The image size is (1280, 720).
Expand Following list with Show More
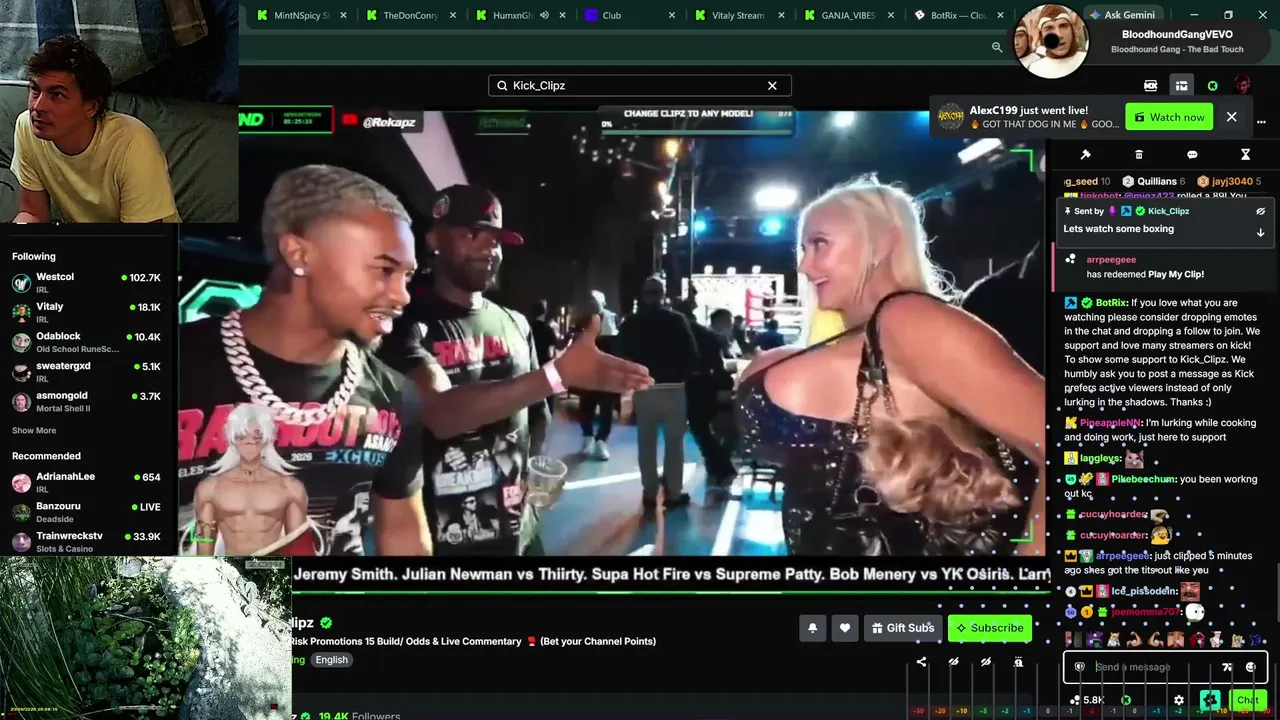click(x=34, y=431)
